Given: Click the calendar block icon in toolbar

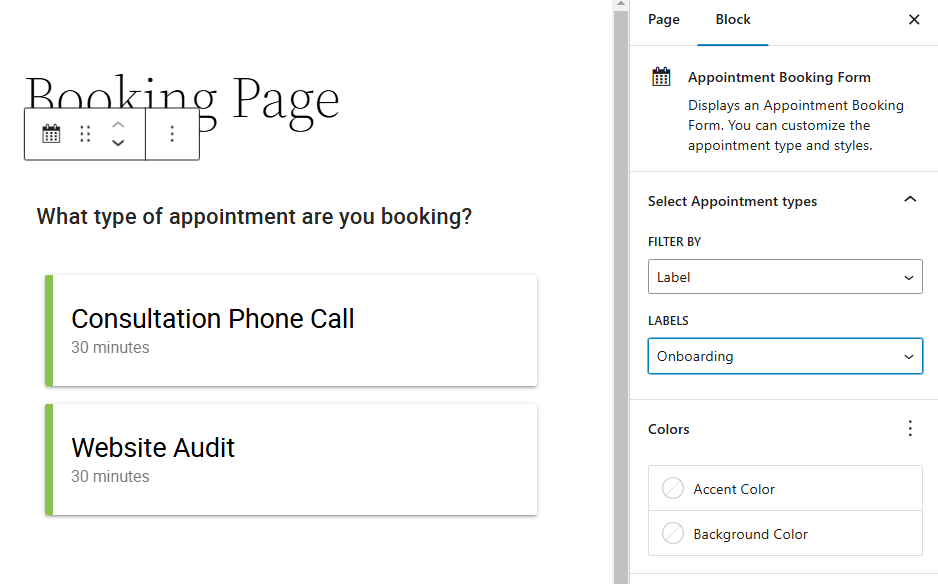Looking at the screenshot, I should coord(51,134).
